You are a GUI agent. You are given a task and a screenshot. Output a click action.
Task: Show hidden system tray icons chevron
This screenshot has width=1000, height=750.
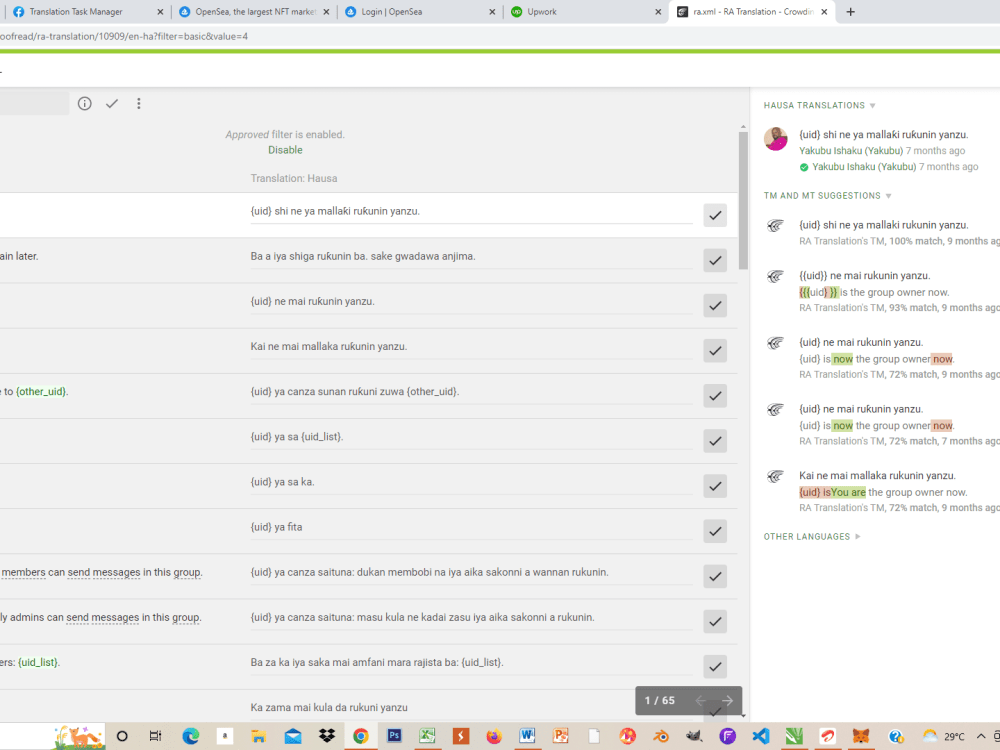pos(981,736)
